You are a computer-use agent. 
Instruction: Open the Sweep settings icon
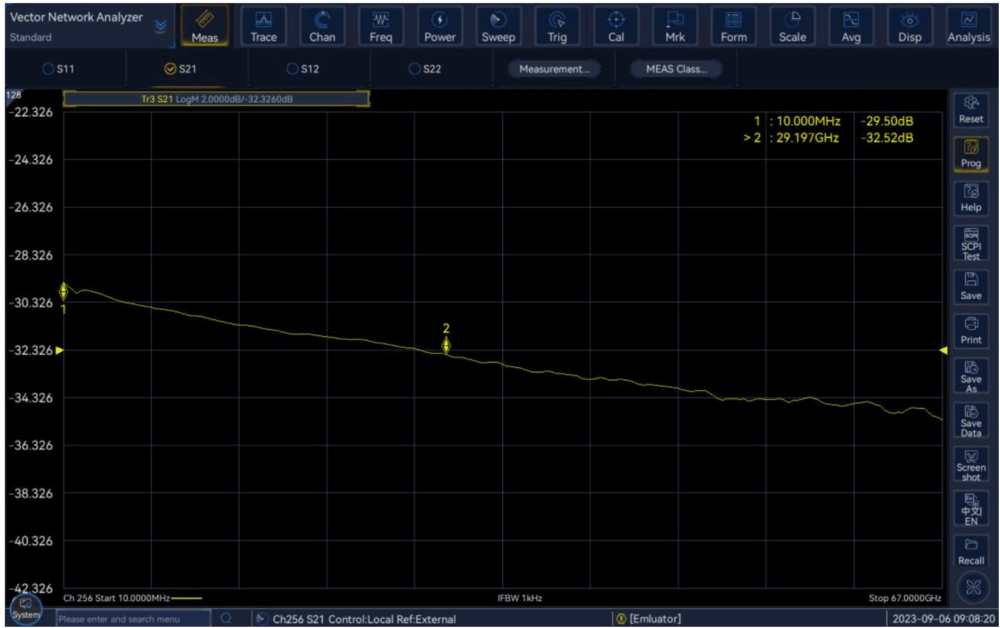498,26
